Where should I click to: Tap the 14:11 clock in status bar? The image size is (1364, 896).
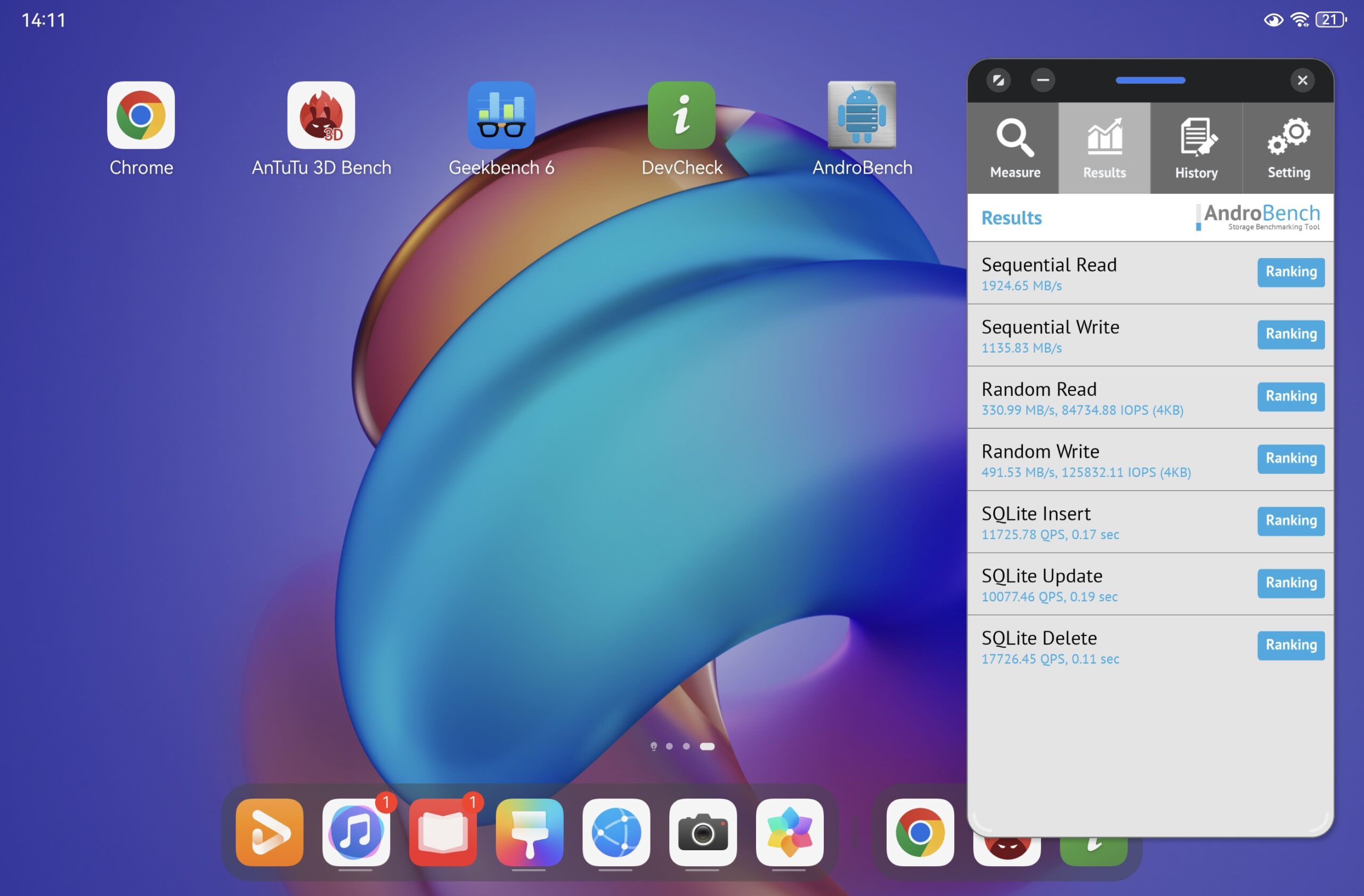[x=44, y=20]
